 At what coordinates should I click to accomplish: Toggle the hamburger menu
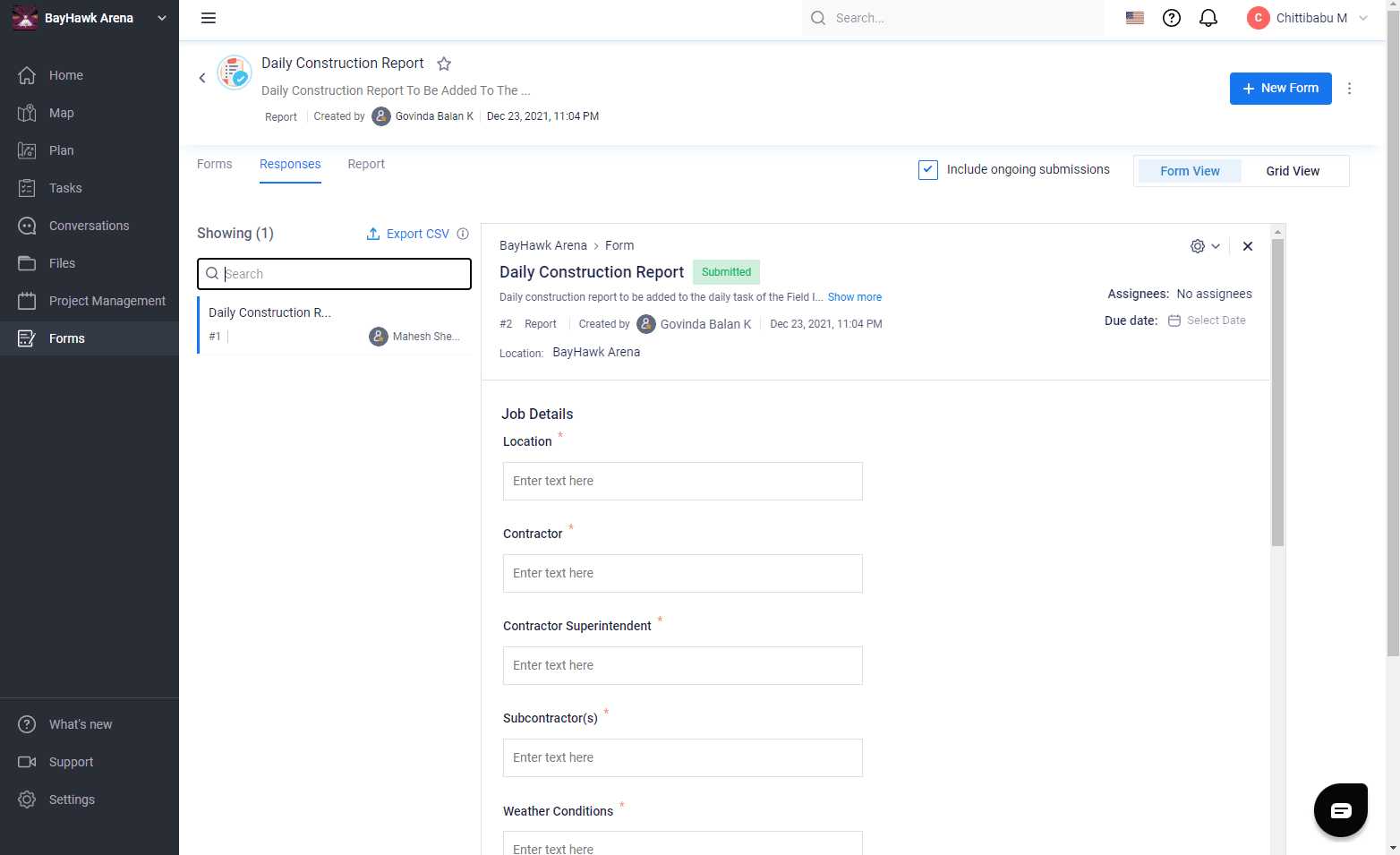[209, 18]
